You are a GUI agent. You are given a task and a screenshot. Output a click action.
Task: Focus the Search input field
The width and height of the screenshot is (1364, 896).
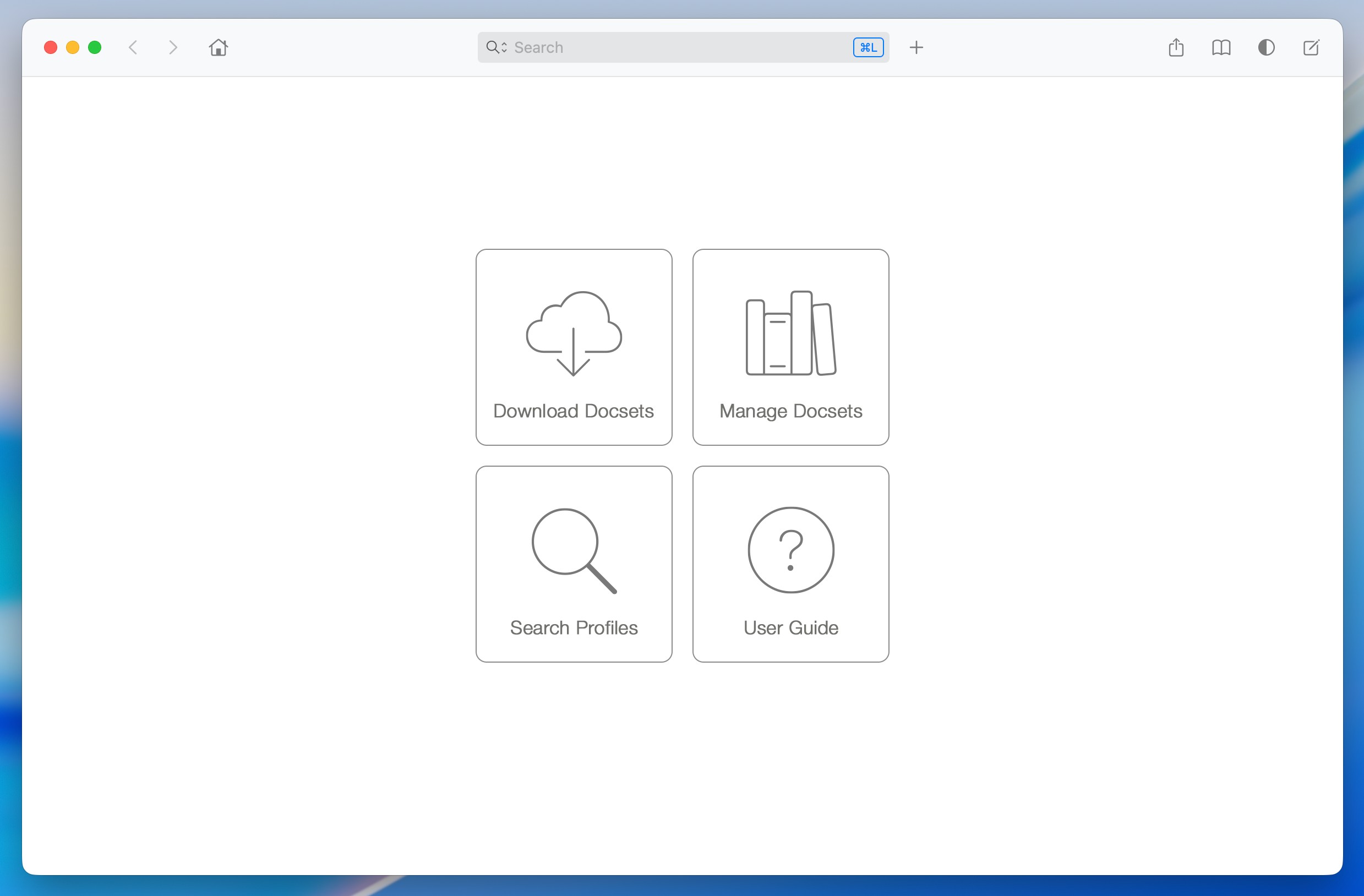pyautogui.click(x=676, y=47)
